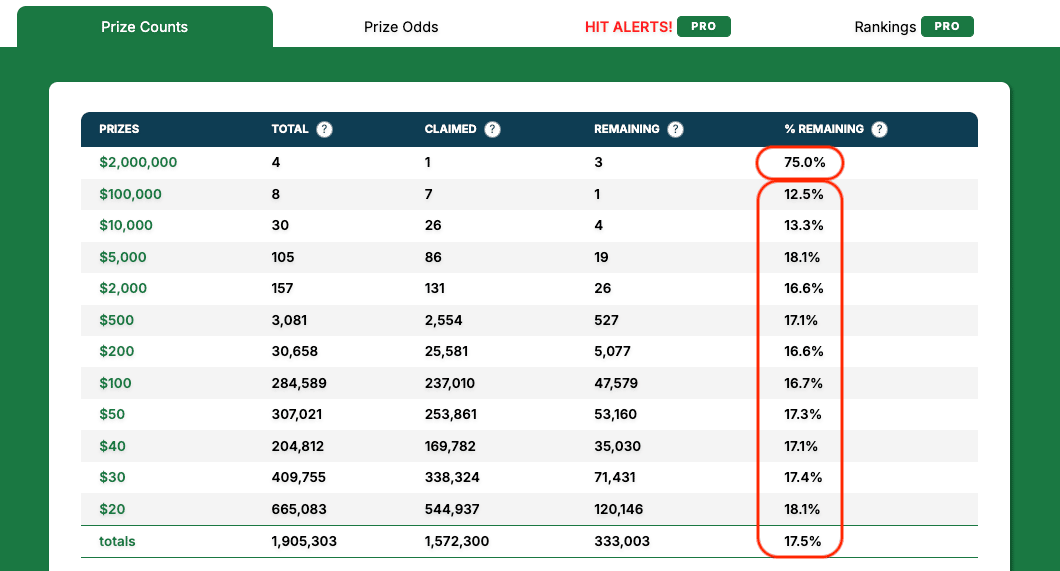Click the PRO badge next to Rankings
Image resolution: width=1060 pixels, height=571 pixels.
947,26
